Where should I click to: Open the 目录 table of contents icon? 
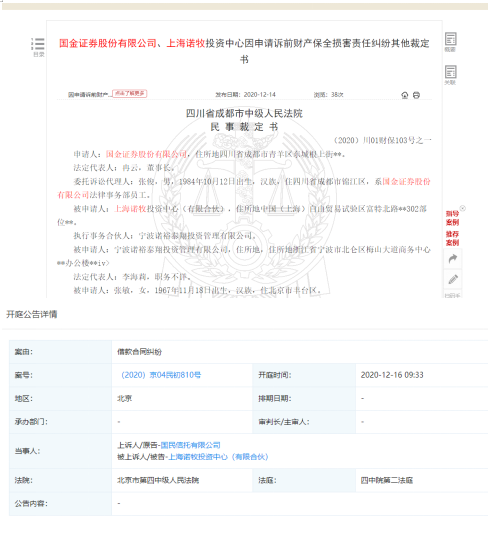[x=38, y=46]
